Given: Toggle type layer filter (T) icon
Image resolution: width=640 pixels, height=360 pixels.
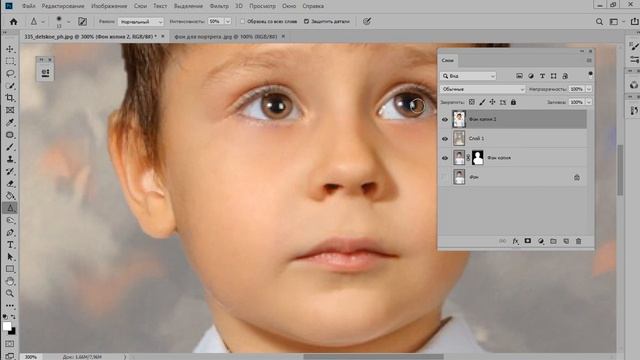Looking at the screenshot, I should point(542,76).
